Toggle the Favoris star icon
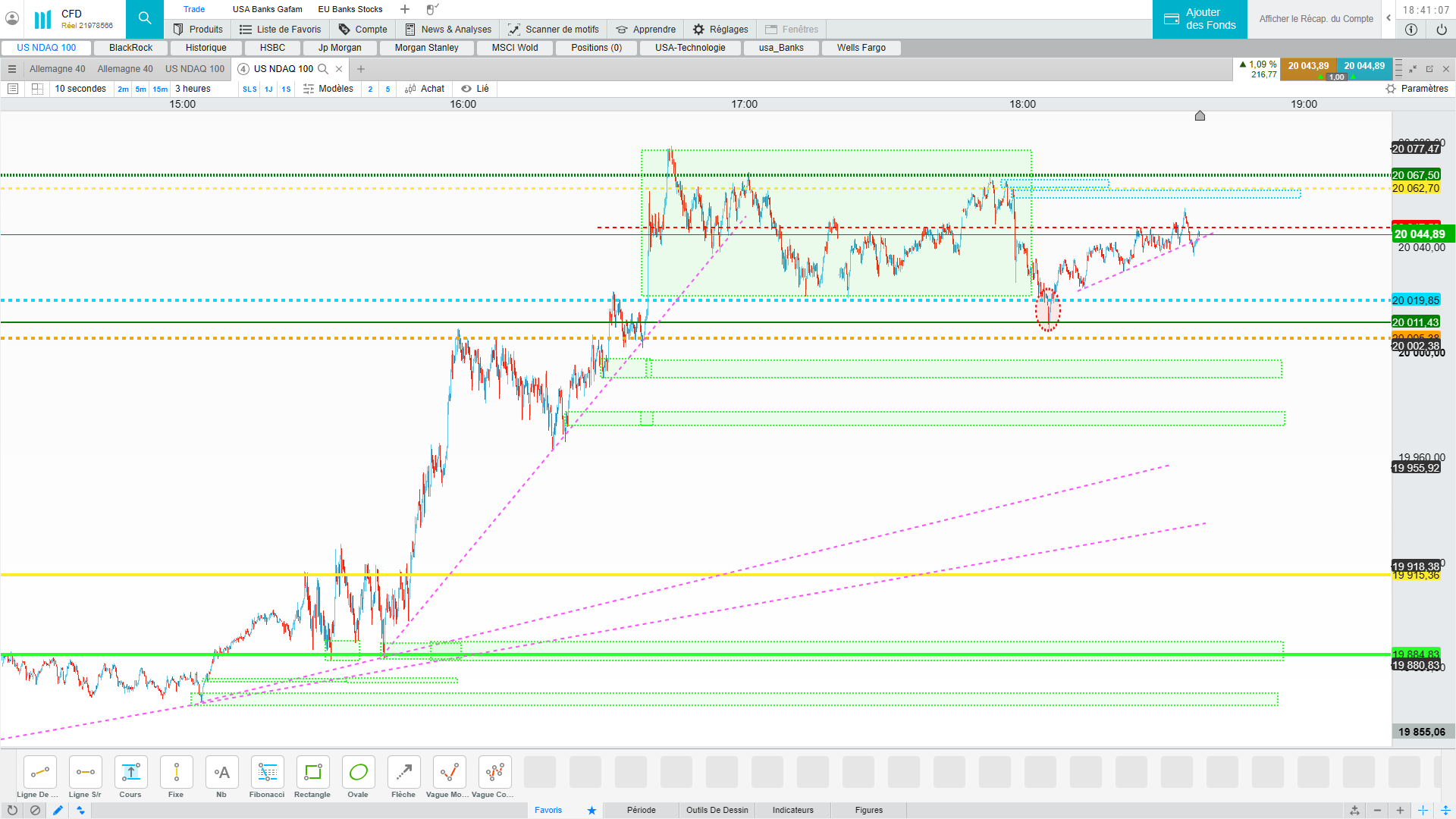 [x=591, y=810]
